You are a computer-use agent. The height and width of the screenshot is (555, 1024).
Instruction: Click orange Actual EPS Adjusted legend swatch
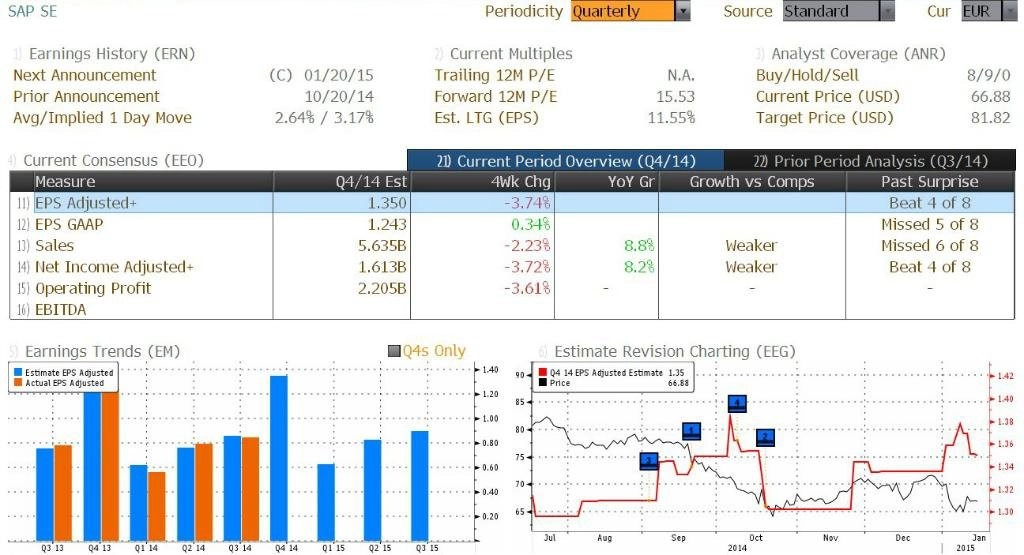click(18, 383)
